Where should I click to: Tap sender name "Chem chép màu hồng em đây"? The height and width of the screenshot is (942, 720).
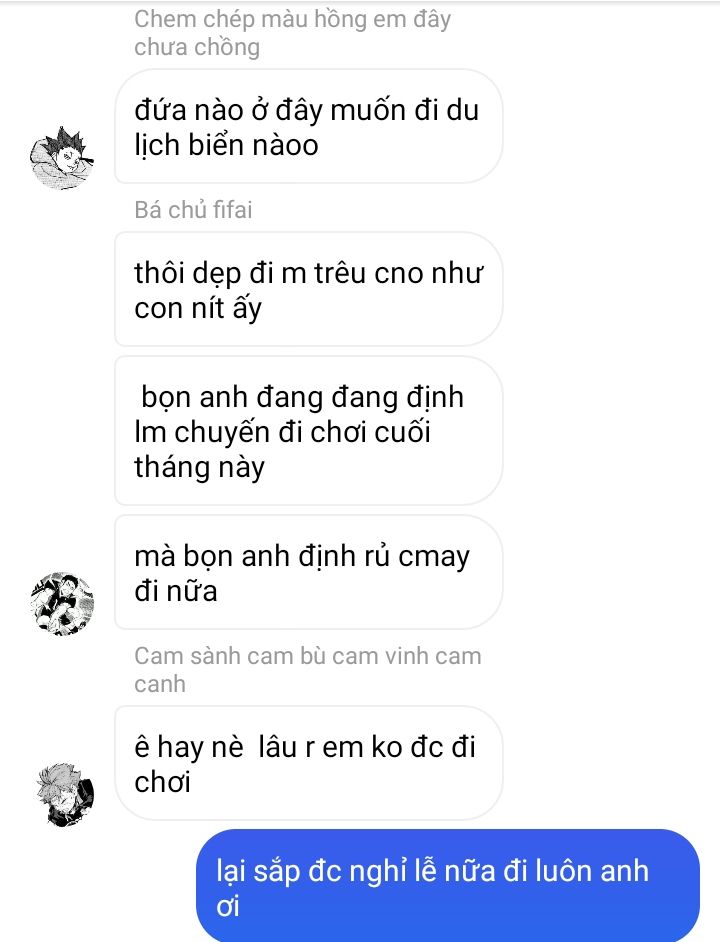[292, 19]
